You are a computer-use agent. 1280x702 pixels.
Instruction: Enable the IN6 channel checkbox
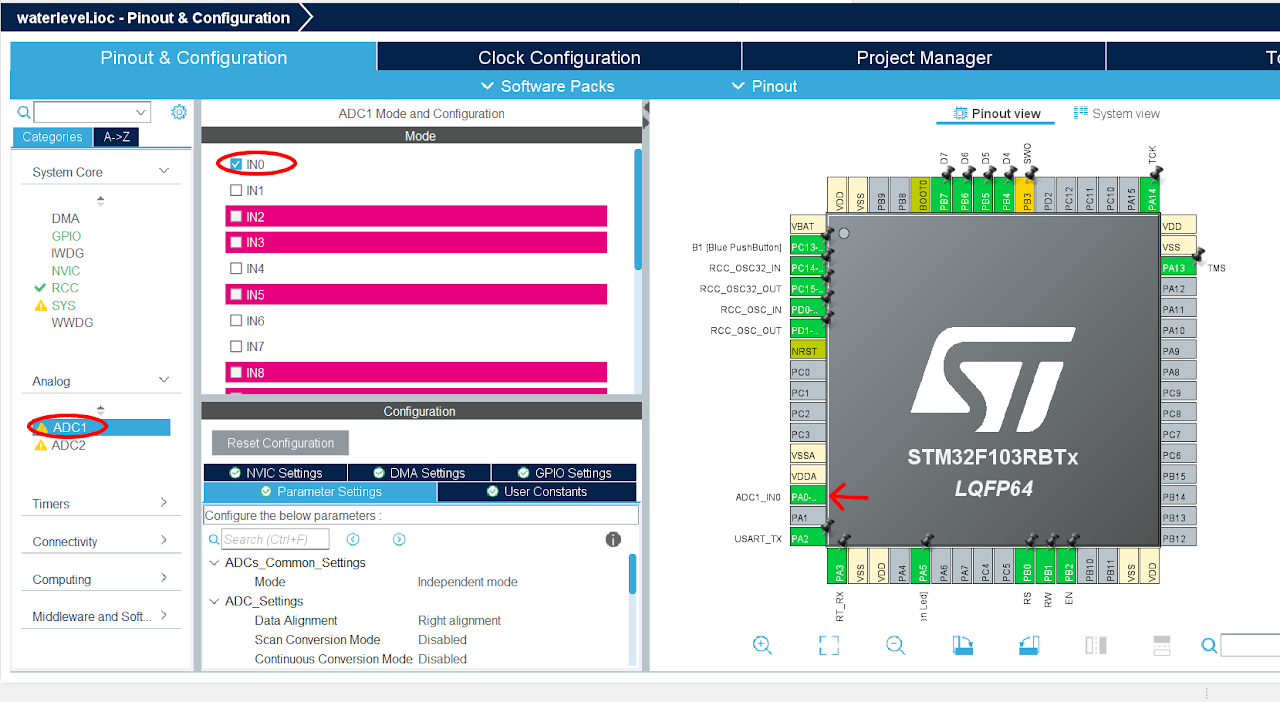click(236, 320)
